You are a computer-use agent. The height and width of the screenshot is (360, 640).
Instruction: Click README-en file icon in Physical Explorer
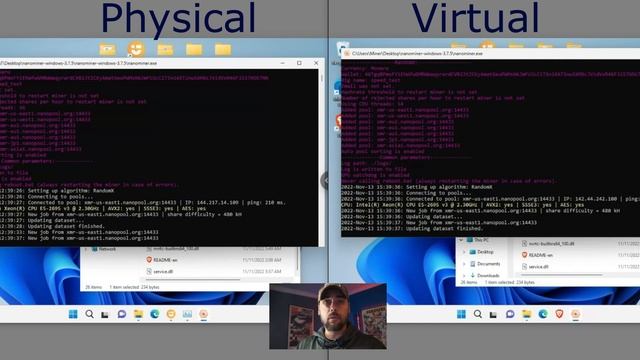149,260
